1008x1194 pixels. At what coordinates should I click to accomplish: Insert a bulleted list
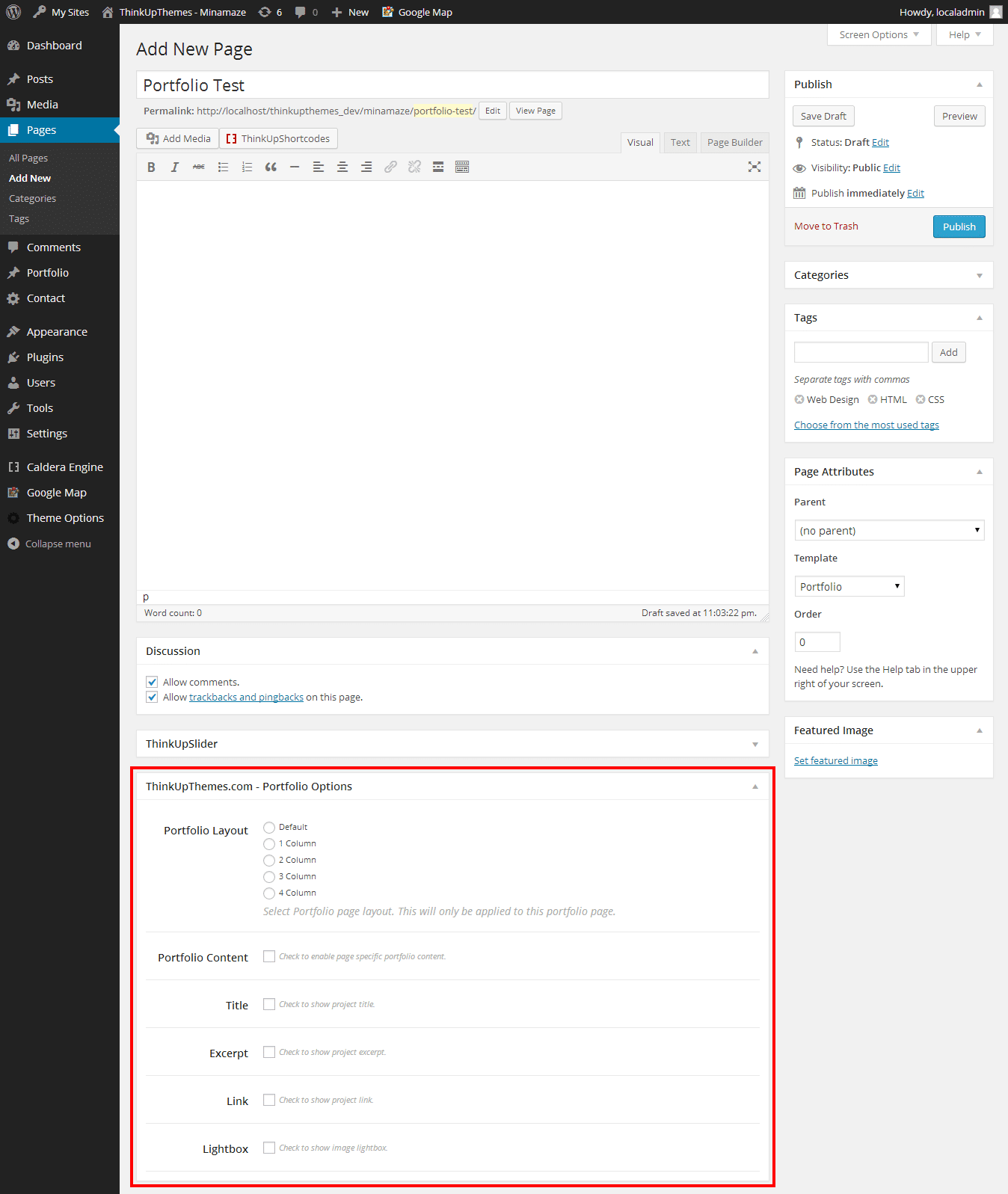point(223,167)
